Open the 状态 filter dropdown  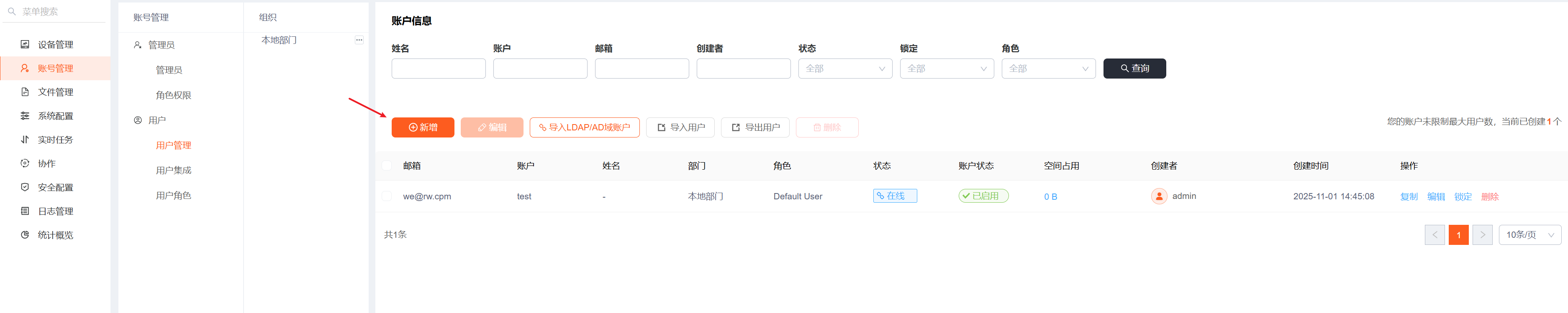pyautogui.click(x=844, y=69)
